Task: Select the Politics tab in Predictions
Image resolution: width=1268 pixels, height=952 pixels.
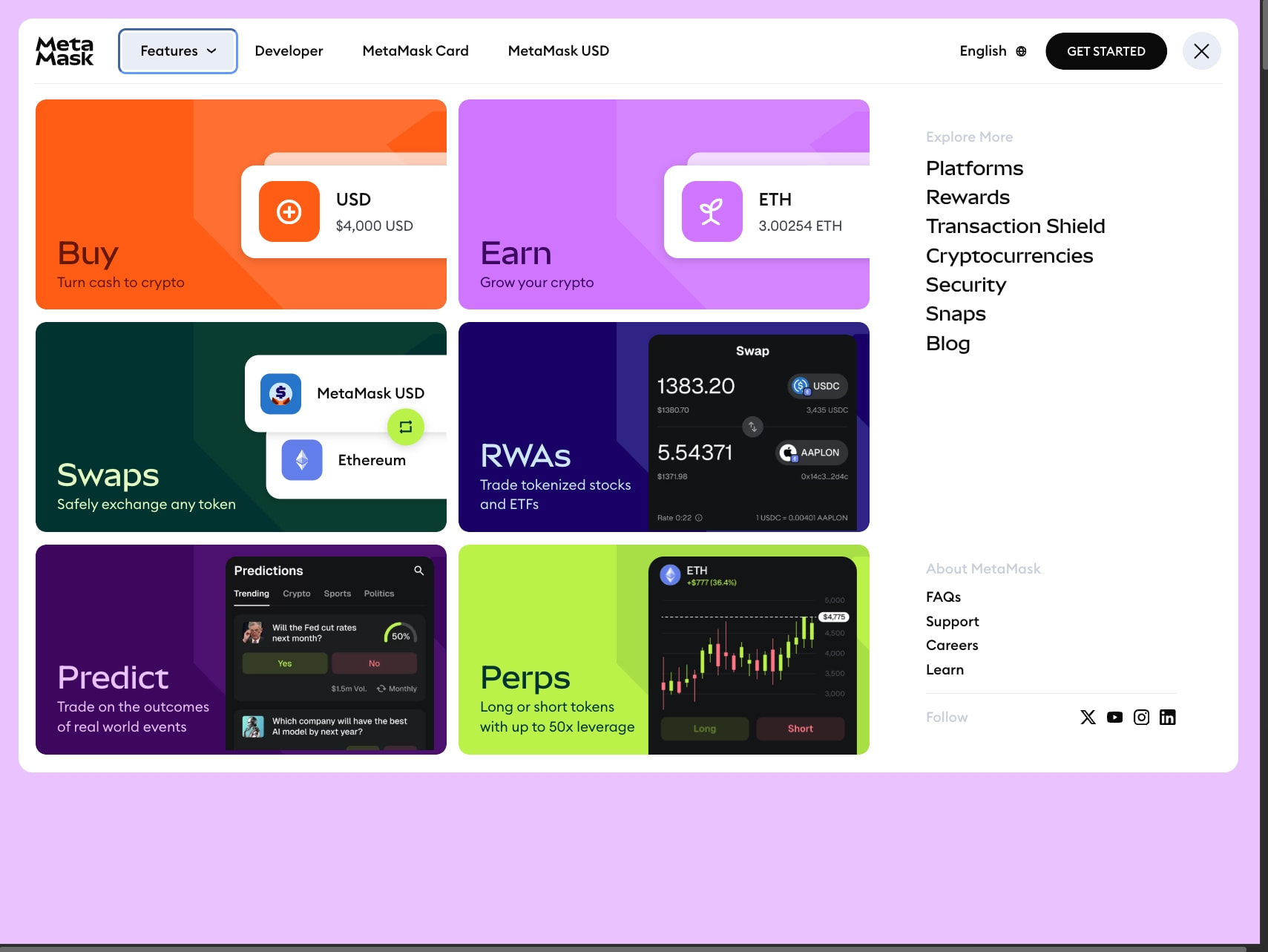Action: coord(379,594)
